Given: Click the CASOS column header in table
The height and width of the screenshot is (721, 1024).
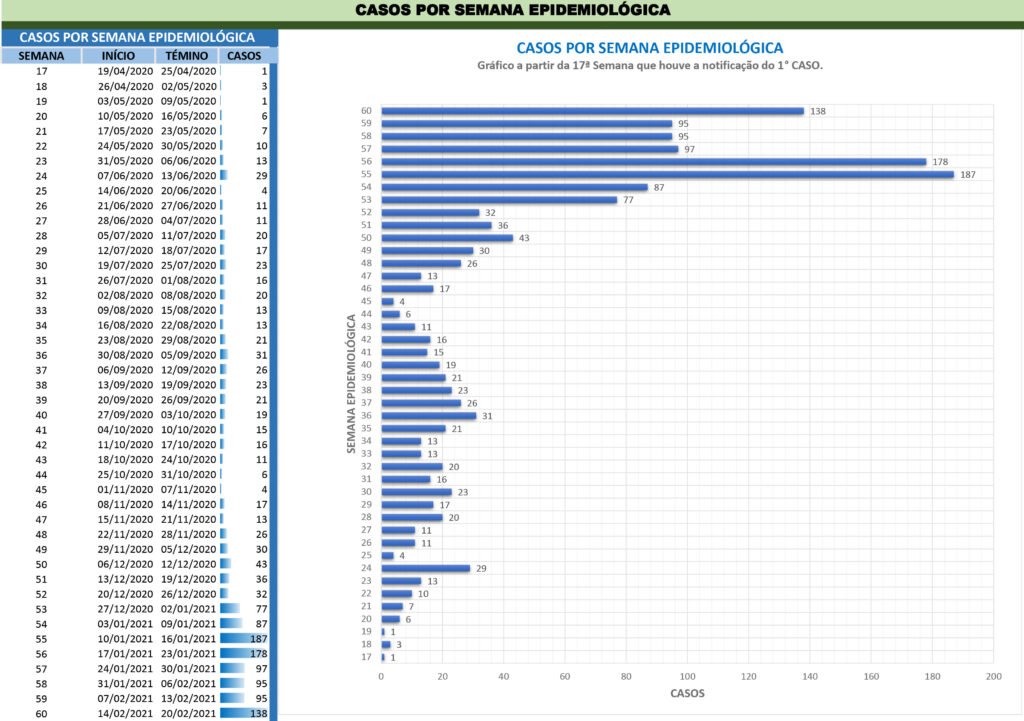Looking at the screenshot, I should [x=244, y=56].
